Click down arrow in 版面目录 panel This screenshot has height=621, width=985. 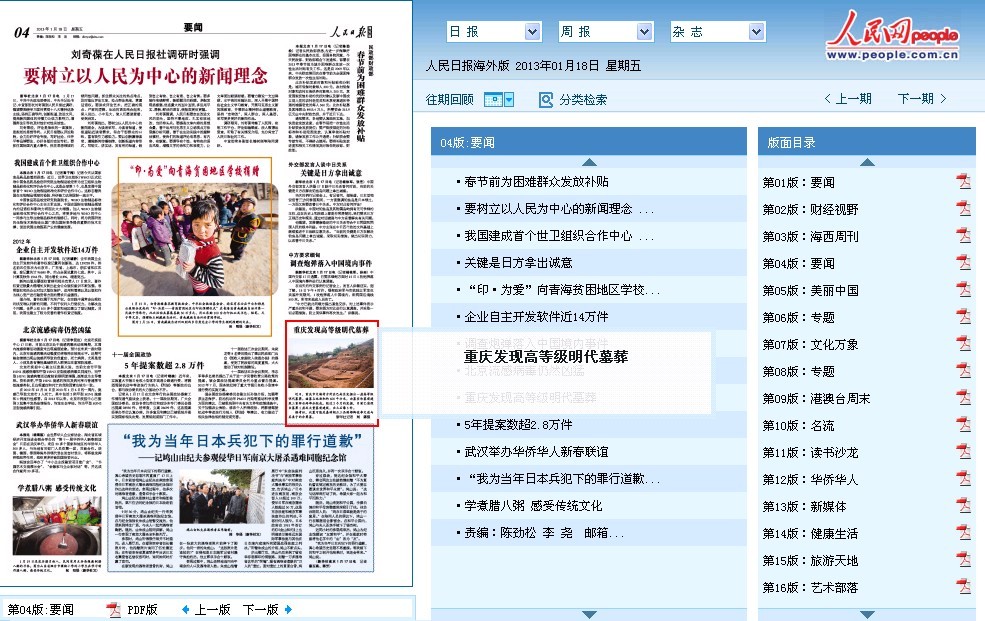(x=867, y=614)
